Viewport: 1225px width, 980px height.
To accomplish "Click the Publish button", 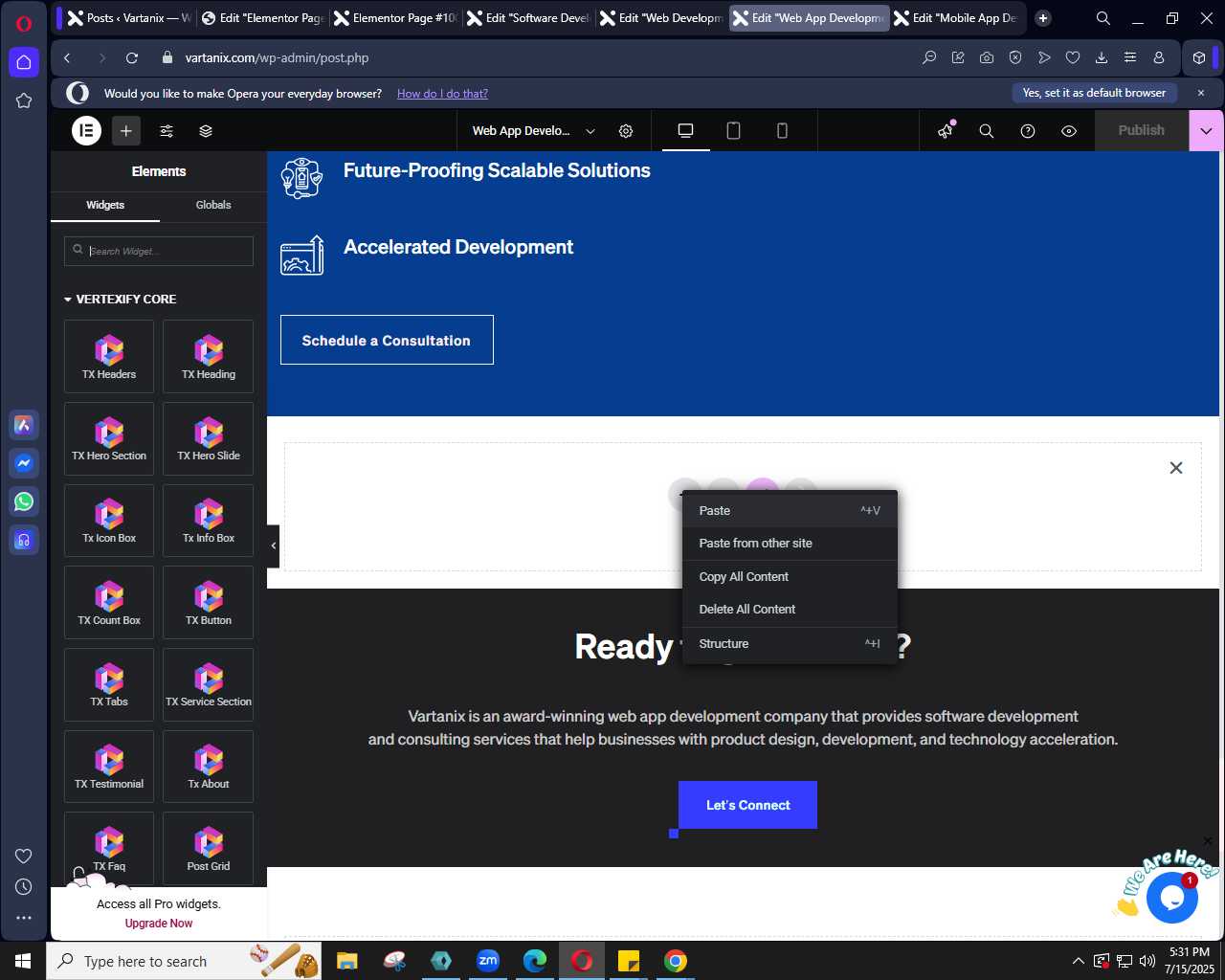I will point(1141,131).
